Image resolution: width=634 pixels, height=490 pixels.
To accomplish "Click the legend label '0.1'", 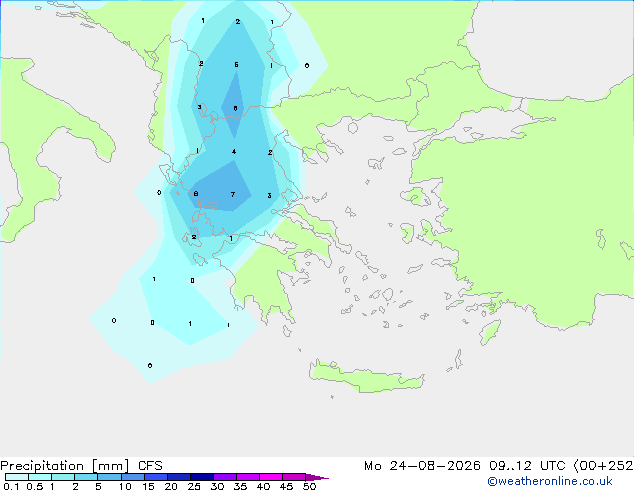I will pyautogui.click(x=11, y=486).
